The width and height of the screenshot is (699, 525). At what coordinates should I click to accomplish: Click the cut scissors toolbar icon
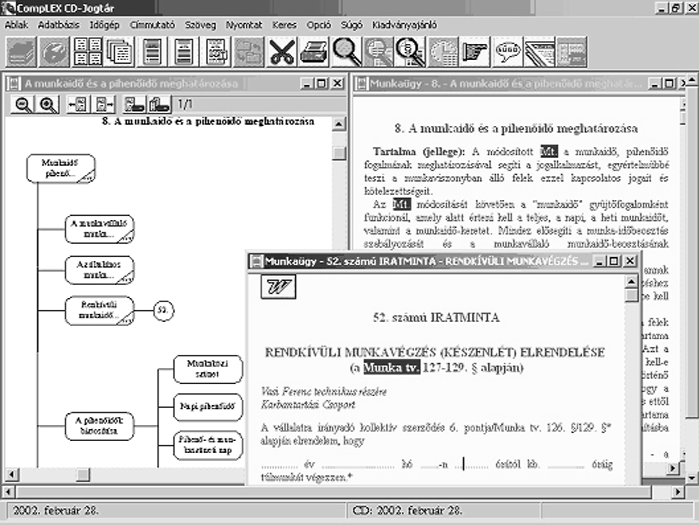281,52
